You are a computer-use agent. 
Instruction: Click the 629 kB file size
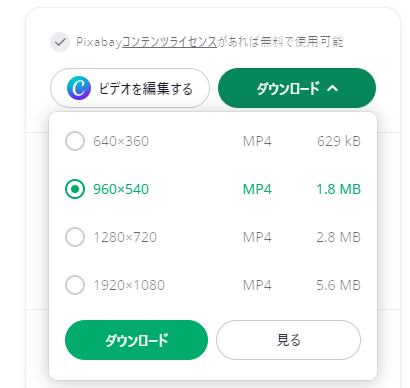339,141
